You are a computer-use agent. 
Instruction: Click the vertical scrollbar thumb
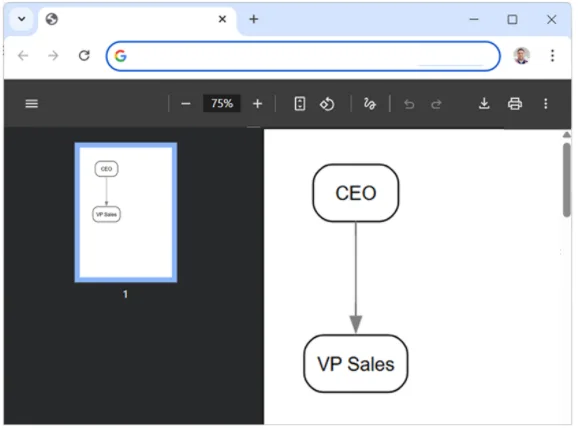tap(567, 180)
